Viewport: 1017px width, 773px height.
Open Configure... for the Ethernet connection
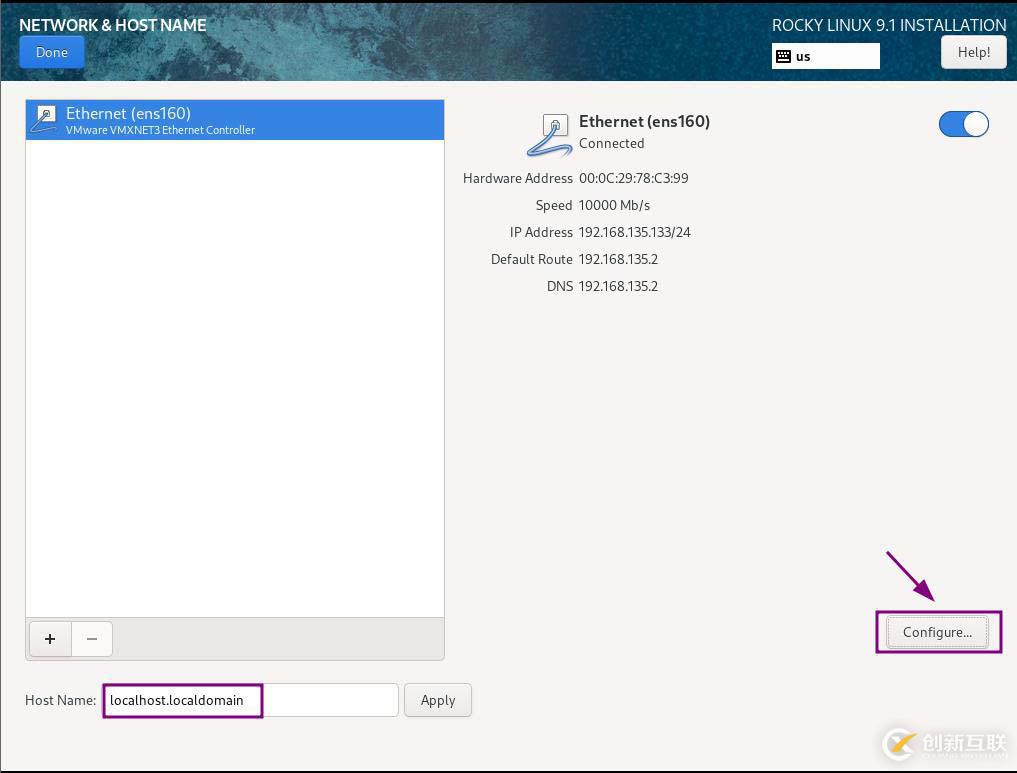tap(937, 632)
